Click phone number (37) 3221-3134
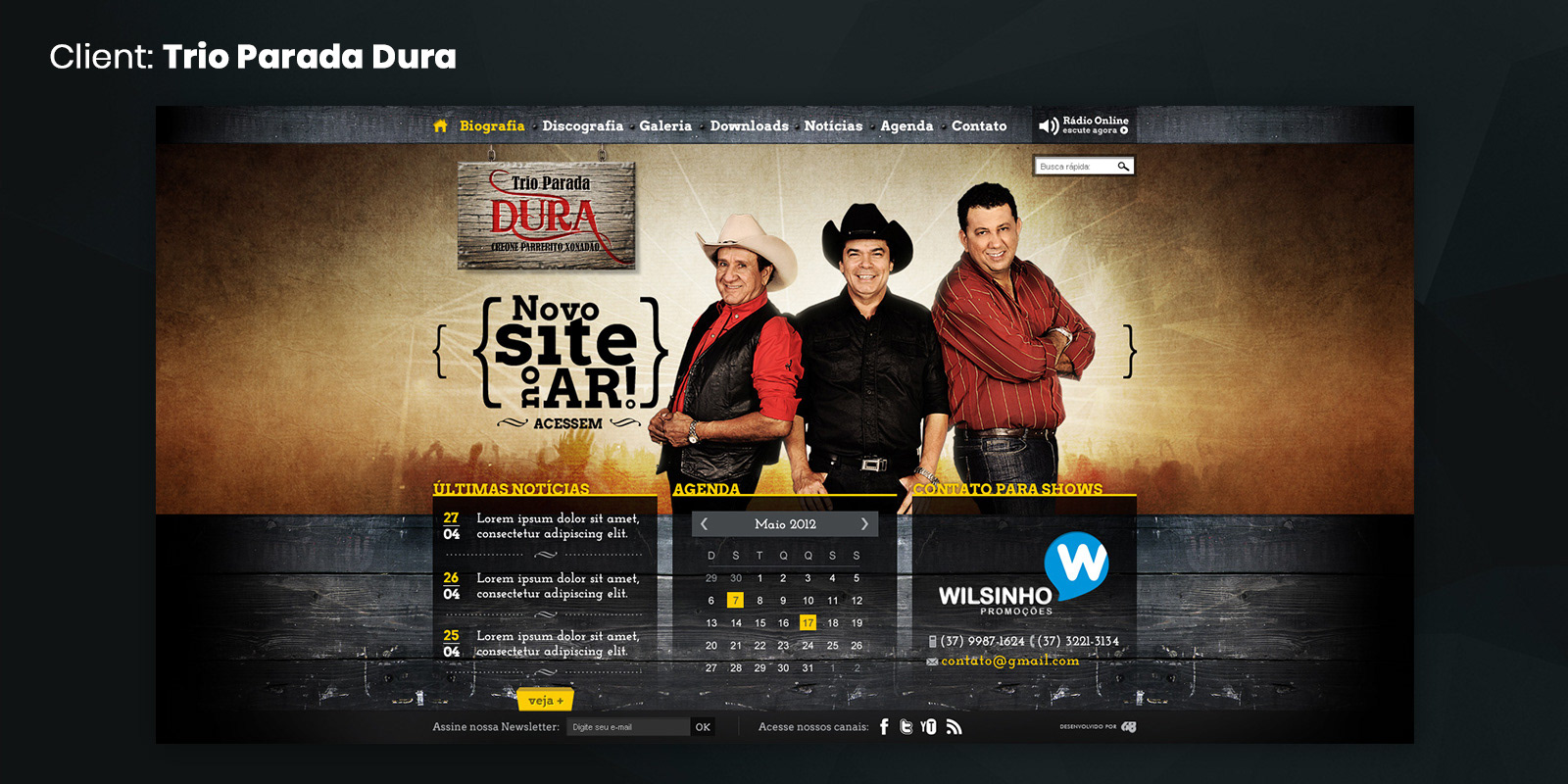 click(1078, 641)
